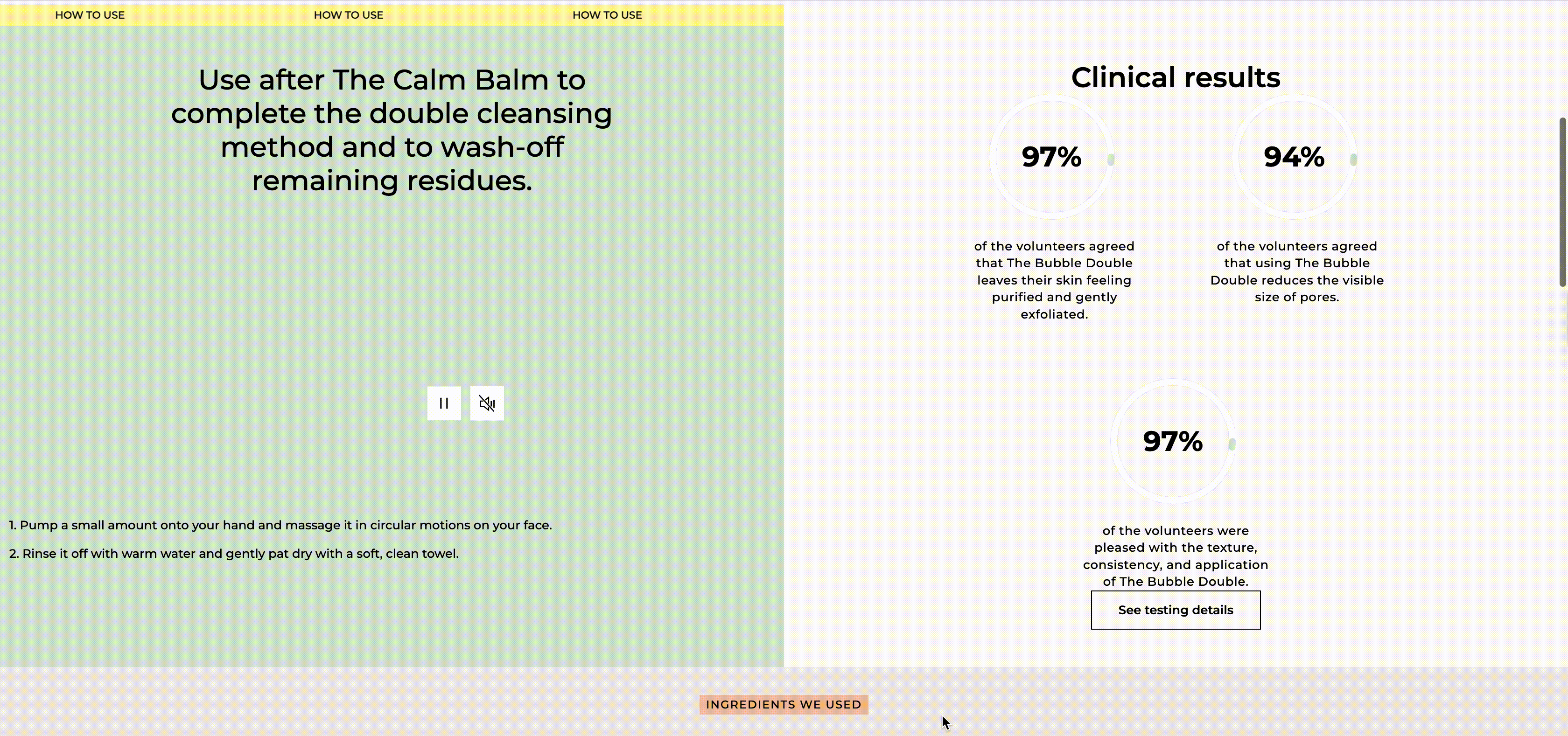Click the Calm Balm double cleansing headline
1568x736 pixels.
pos(392,130)
